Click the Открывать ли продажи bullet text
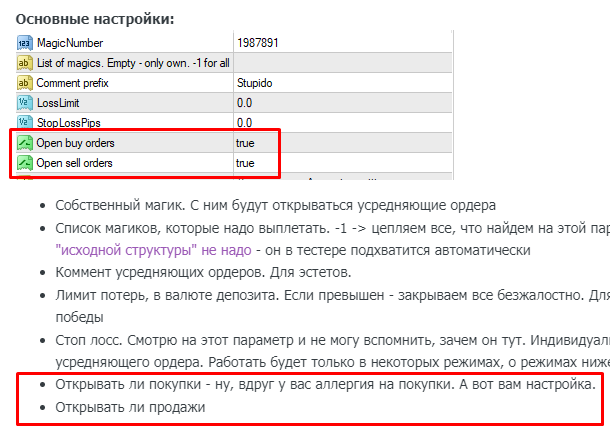The width and height of the screenshot is (610, 446). [x=130, y=407]
